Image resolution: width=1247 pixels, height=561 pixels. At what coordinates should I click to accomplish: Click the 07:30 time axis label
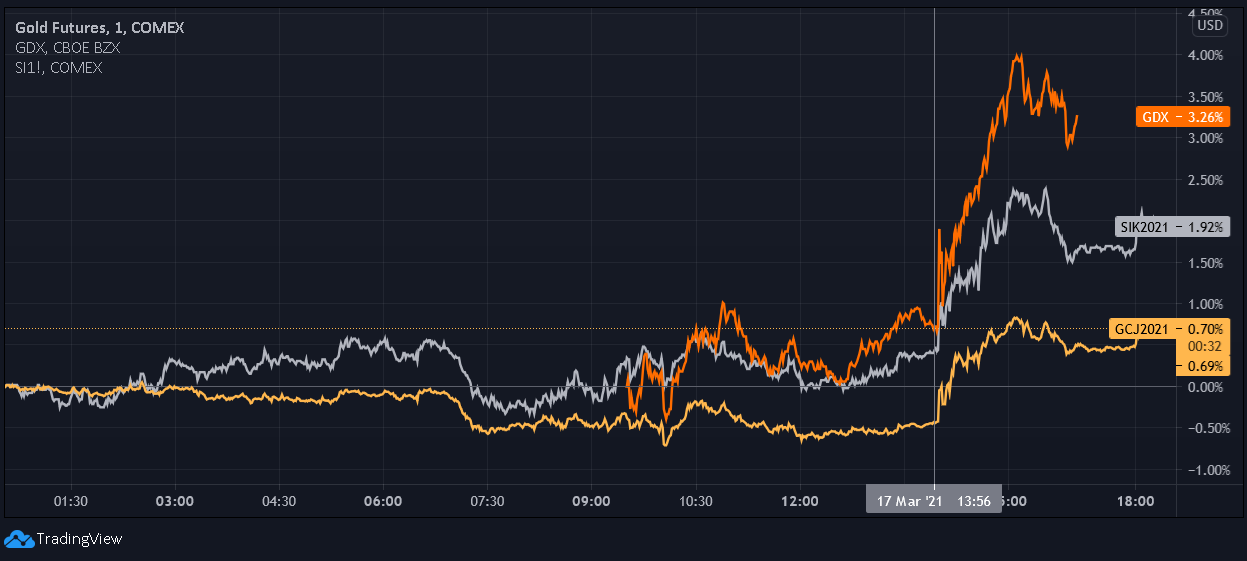click(488, 500)
